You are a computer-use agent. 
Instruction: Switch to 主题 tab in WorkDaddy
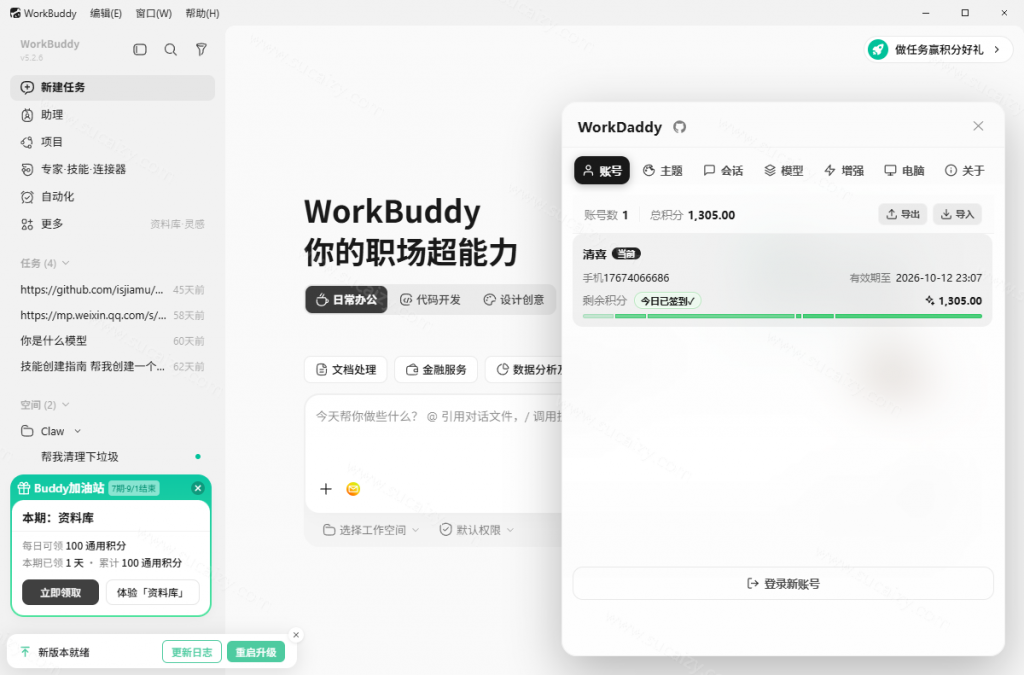pos(662,170)
